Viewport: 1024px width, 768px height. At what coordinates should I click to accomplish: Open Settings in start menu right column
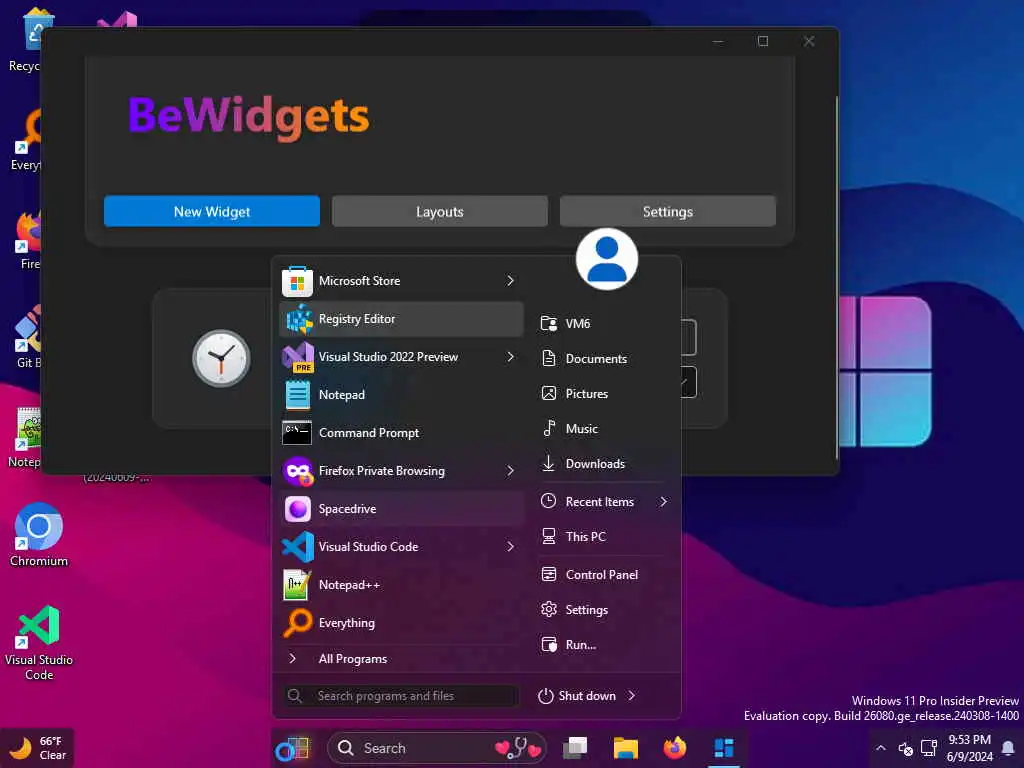point(603,610)
